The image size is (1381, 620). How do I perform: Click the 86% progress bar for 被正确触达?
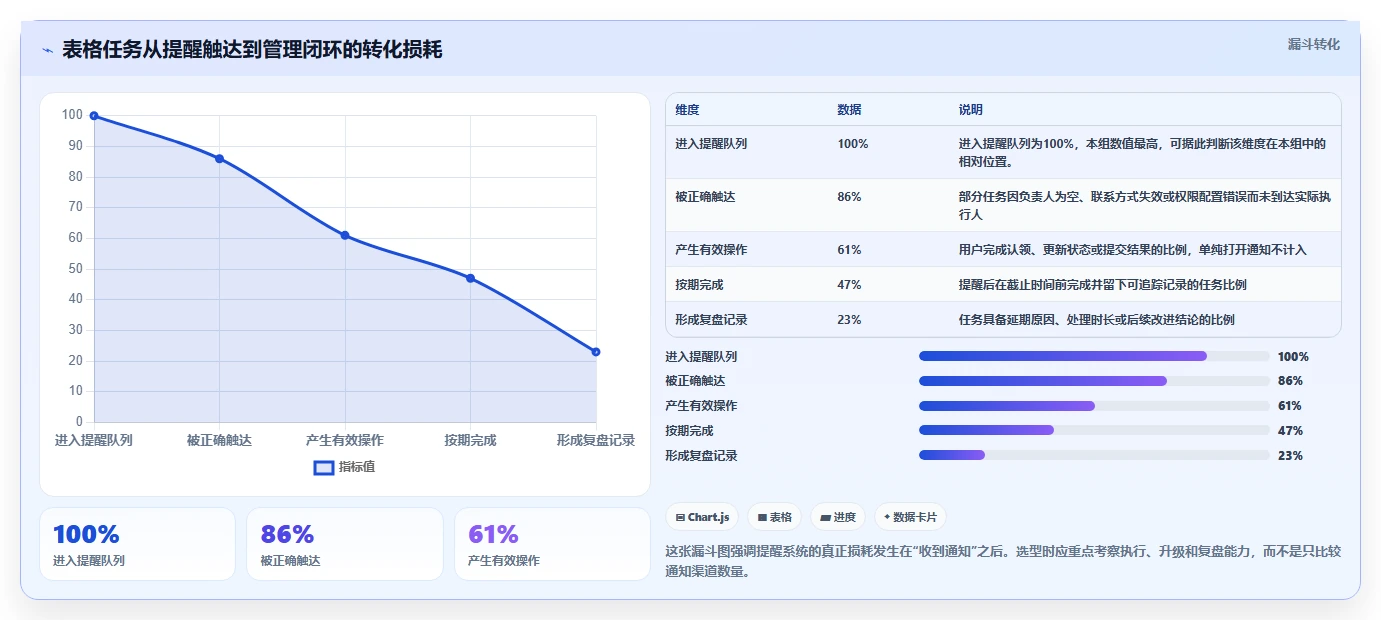(1094, 381)
